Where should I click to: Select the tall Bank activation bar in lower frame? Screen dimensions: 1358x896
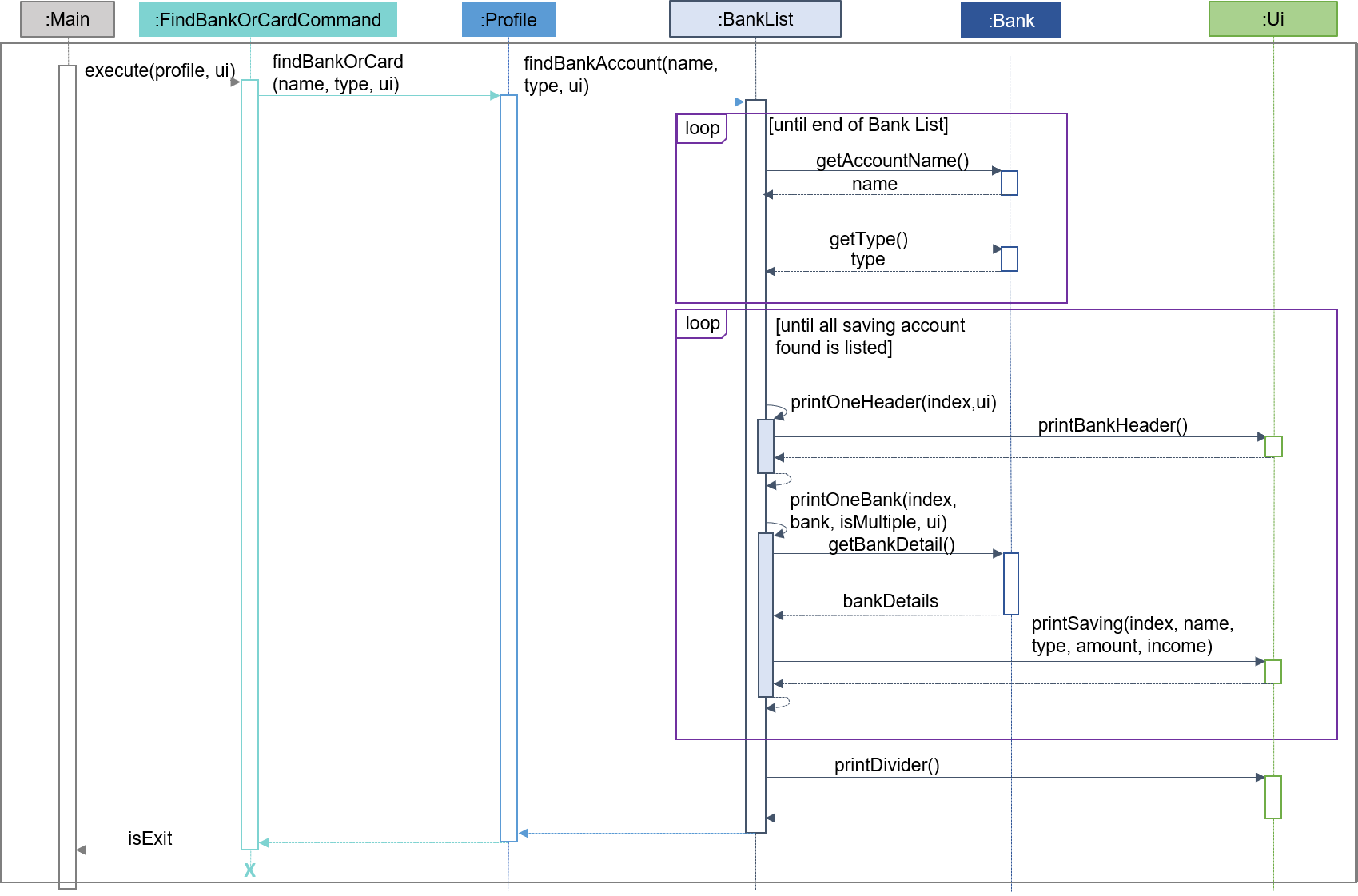click(1011, 583)
